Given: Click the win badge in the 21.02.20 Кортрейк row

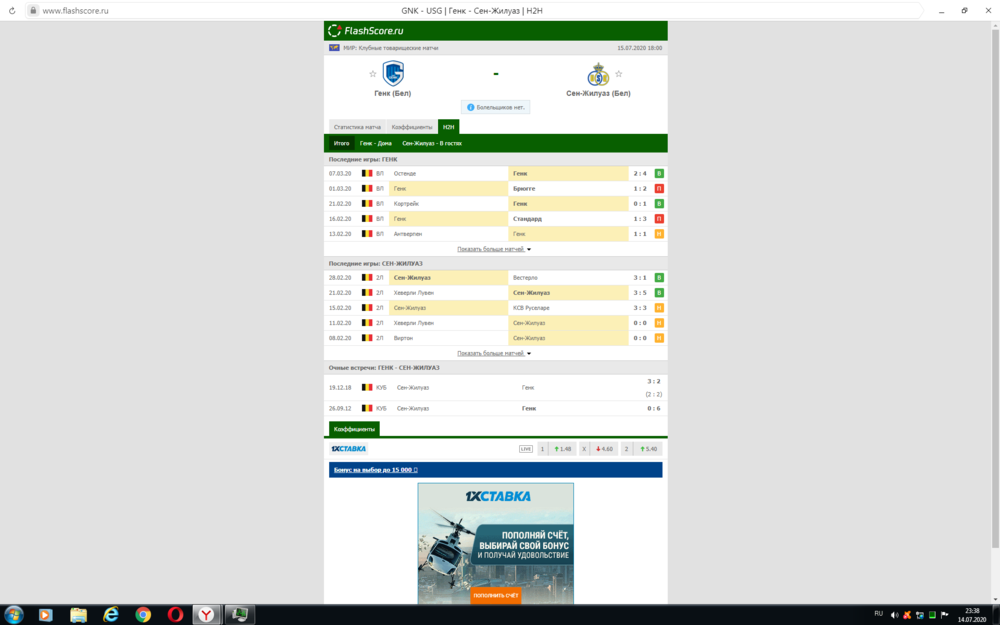Looking at the screenshot, I should click(x=659, y=203).
